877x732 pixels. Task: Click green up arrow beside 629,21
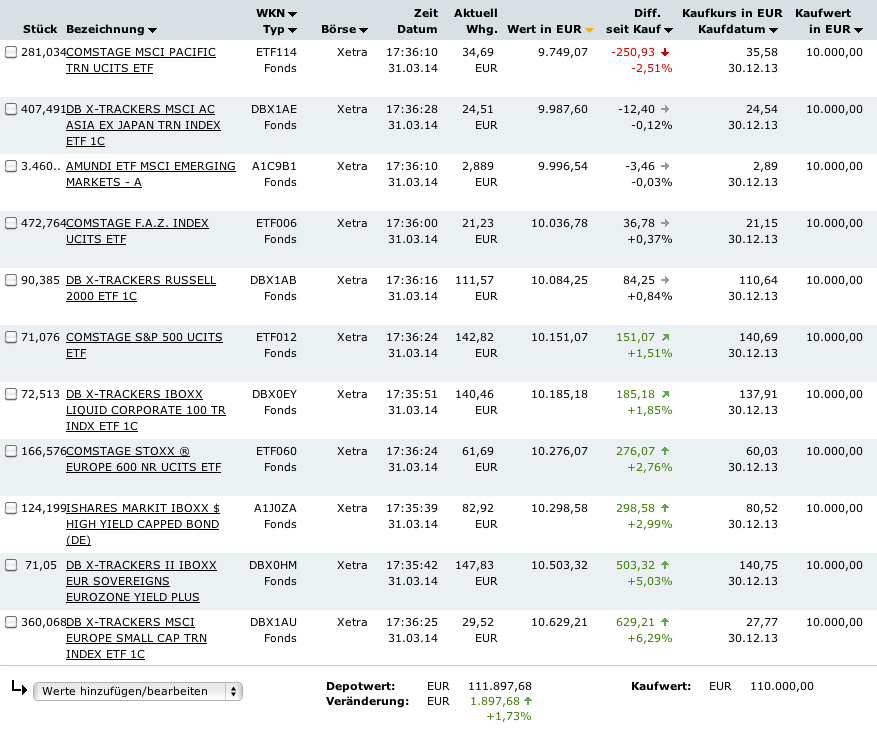point(665,622)
